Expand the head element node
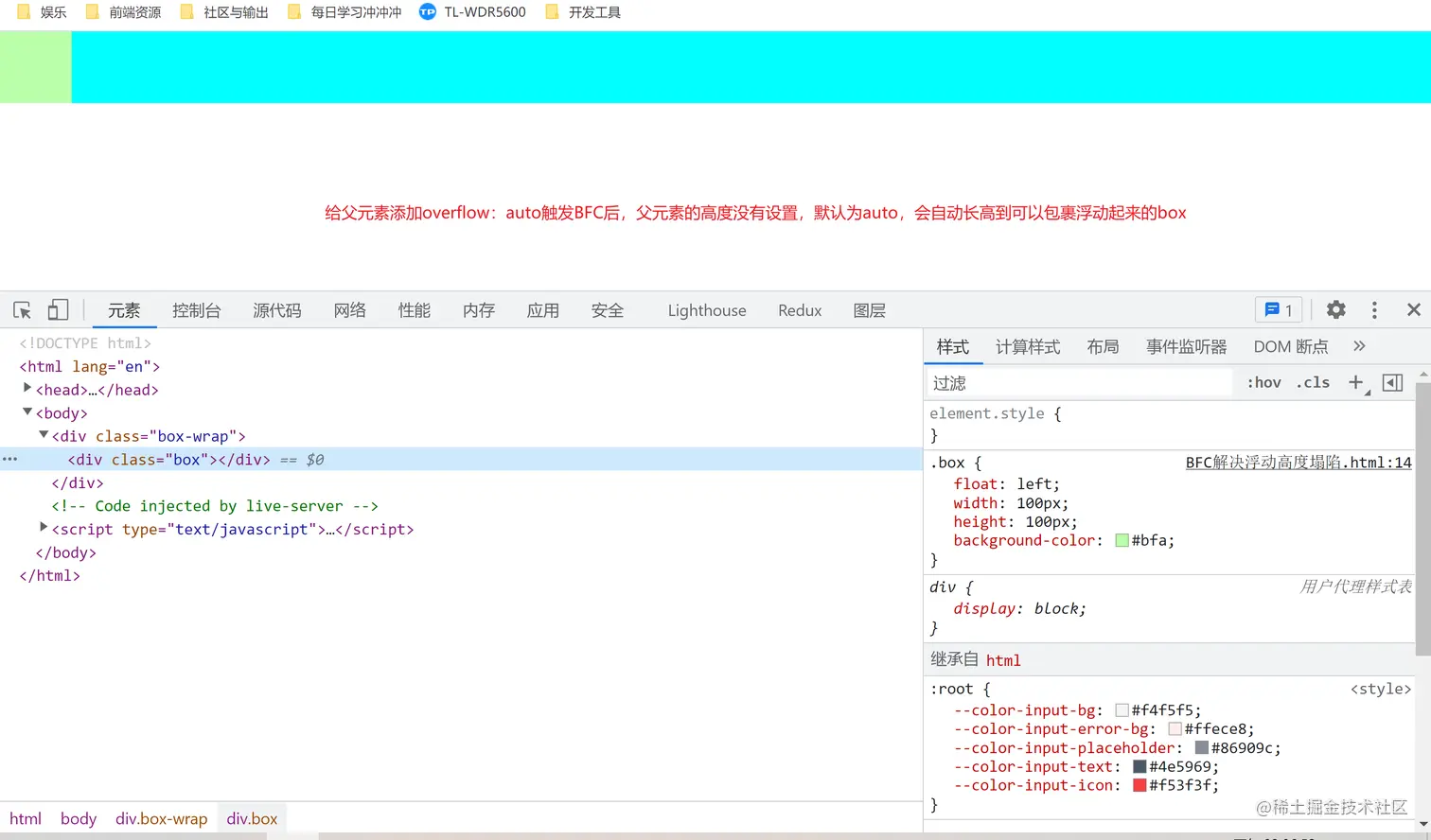The image size is (1431, 840). (27, 389)
